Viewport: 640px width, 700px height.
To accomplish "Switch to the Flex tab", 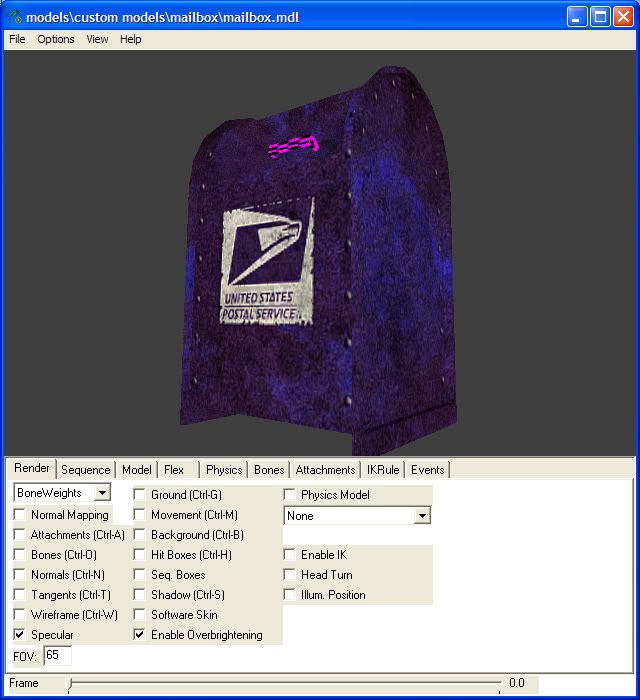I will pos(174,470).
